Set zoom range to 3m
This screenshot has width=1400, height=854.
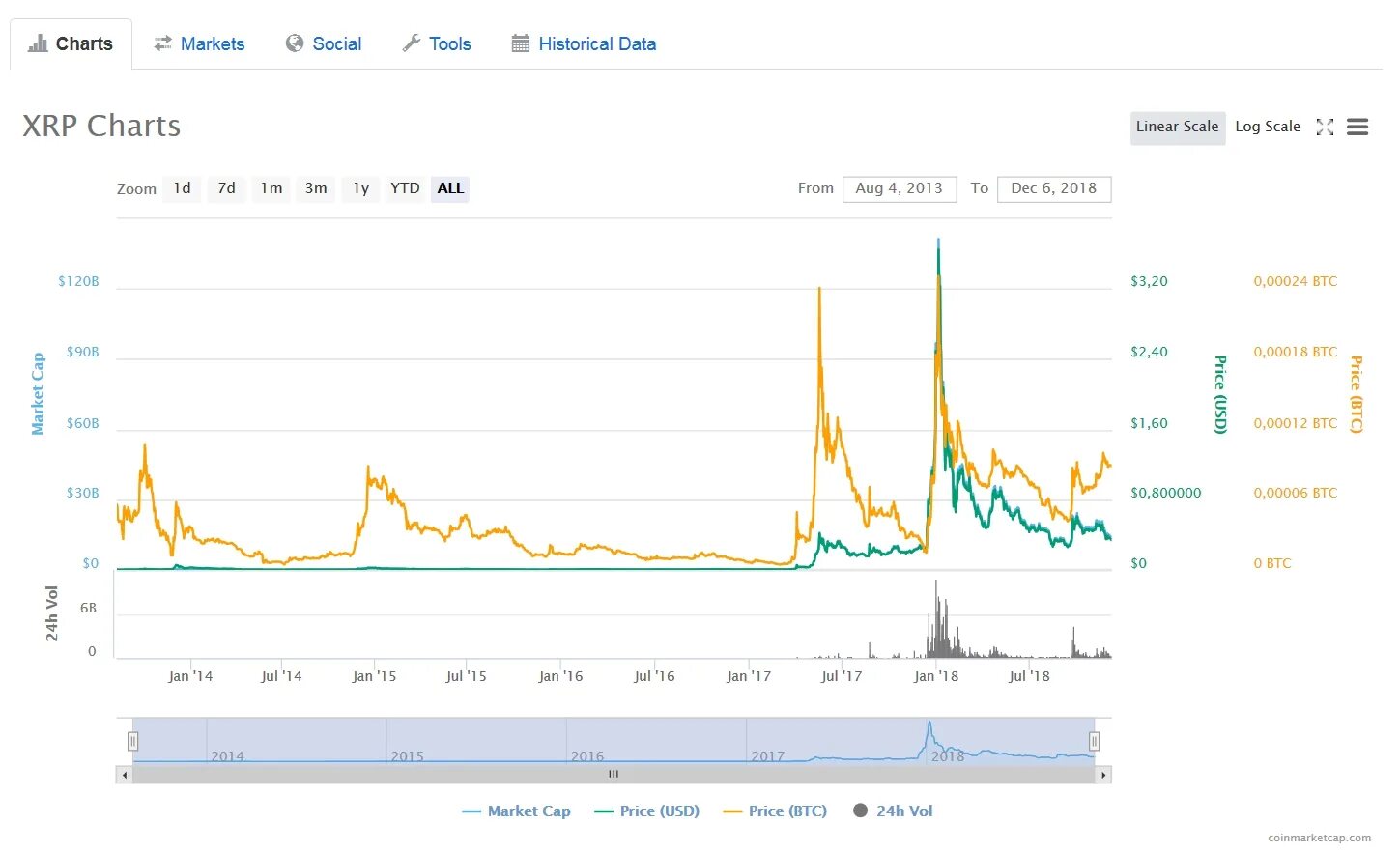pyautogui.click(x=316, y=188)
